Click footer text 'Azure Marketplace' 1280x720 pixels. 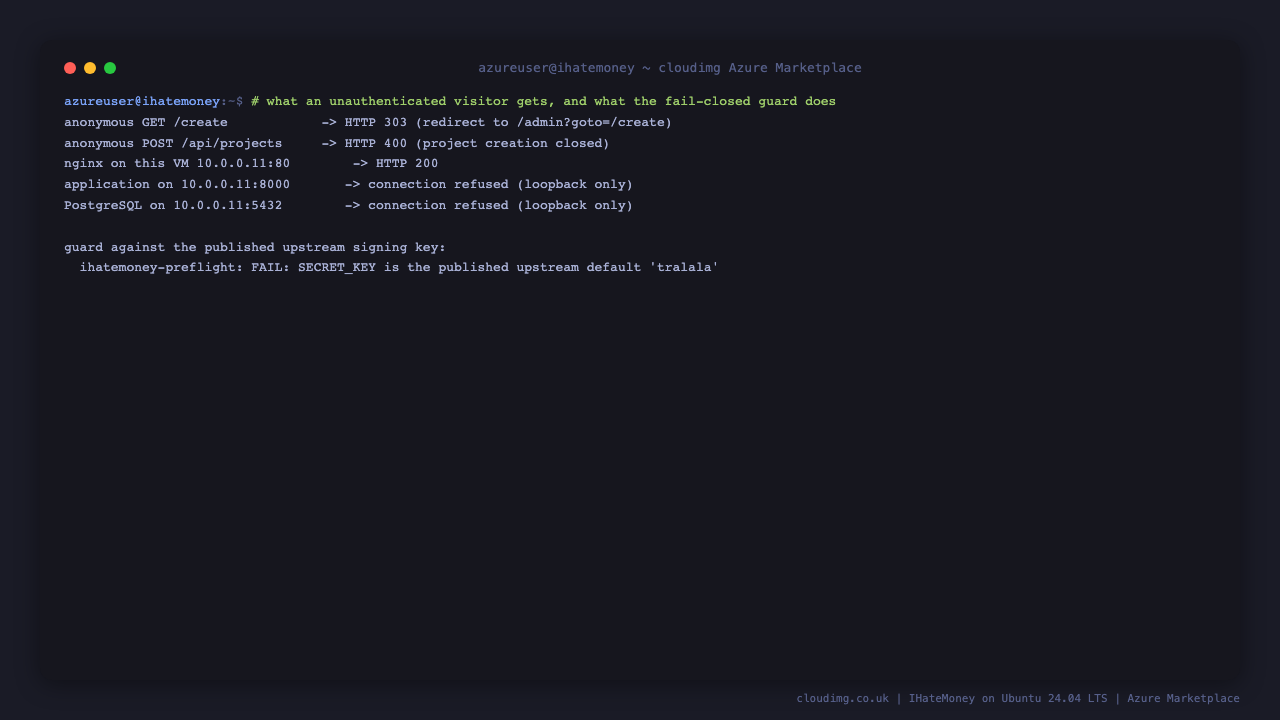(x=1183, y=698)
